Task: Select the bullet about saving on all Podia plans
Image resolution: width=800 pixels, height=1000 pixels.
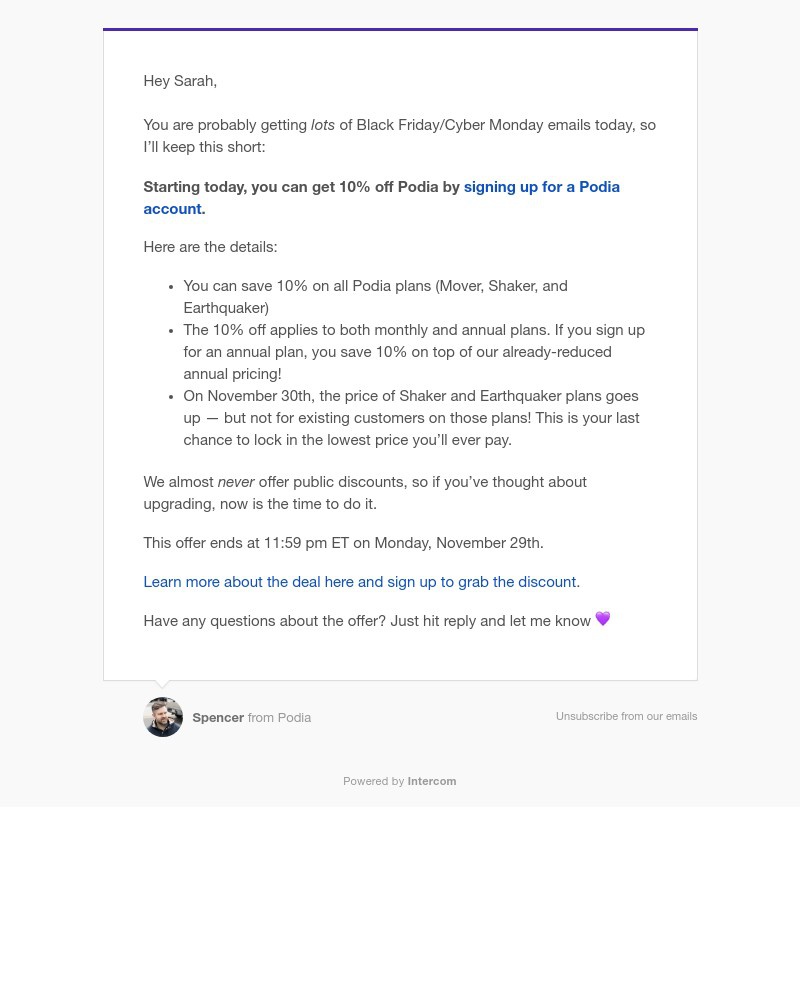Action: coord(375,297)
